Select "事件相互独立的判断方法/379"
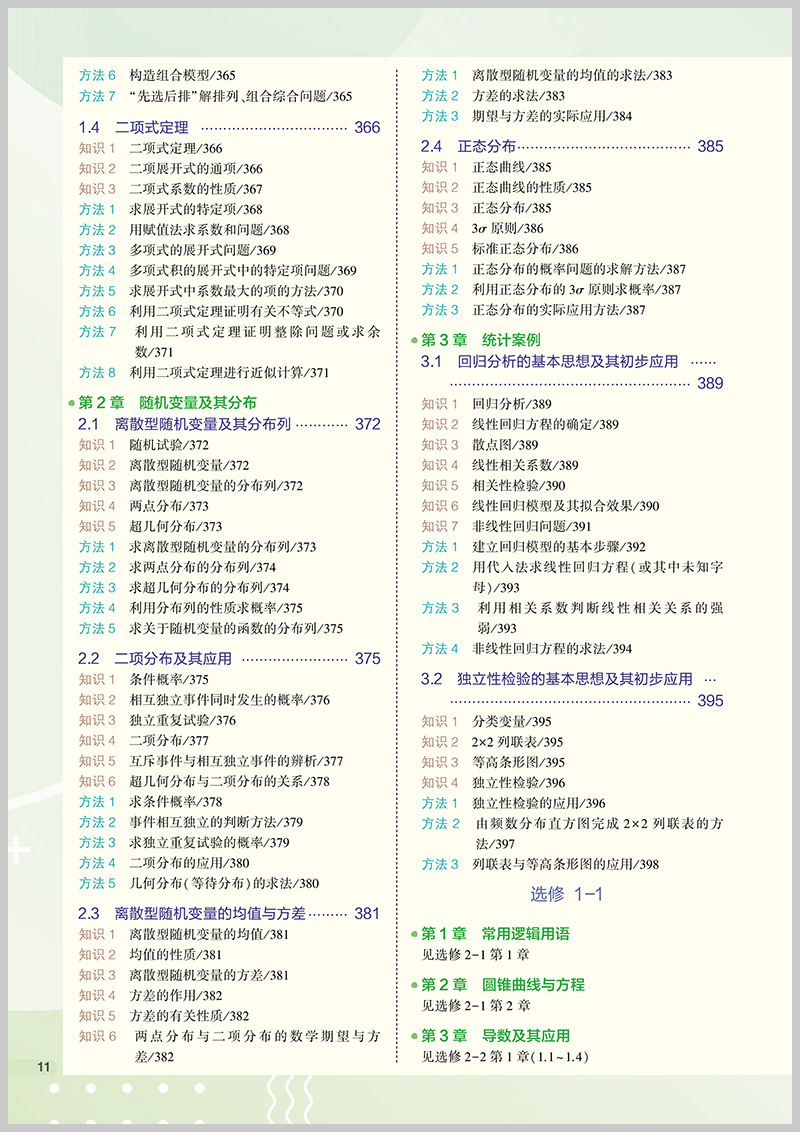 pos(216,822)
